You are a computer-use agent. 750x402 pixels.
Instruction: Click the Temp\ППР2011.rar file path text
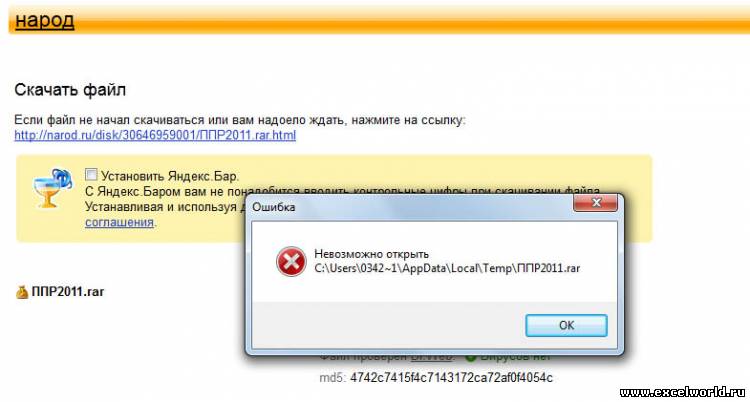537,268
